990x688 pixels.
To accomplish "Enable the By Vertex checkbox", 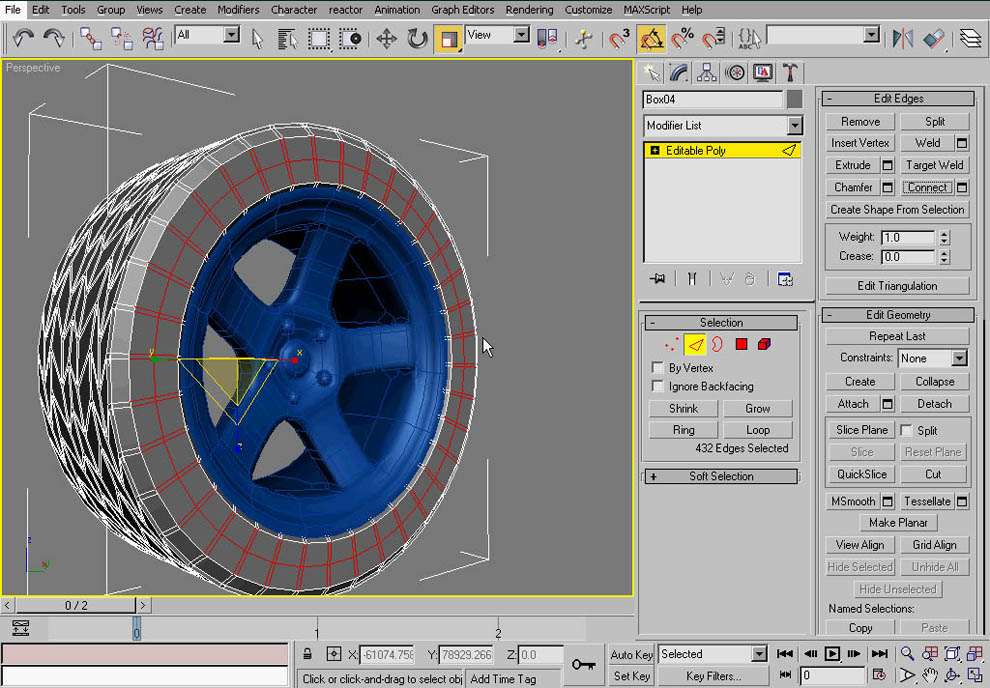I will (x=658, y=368).
